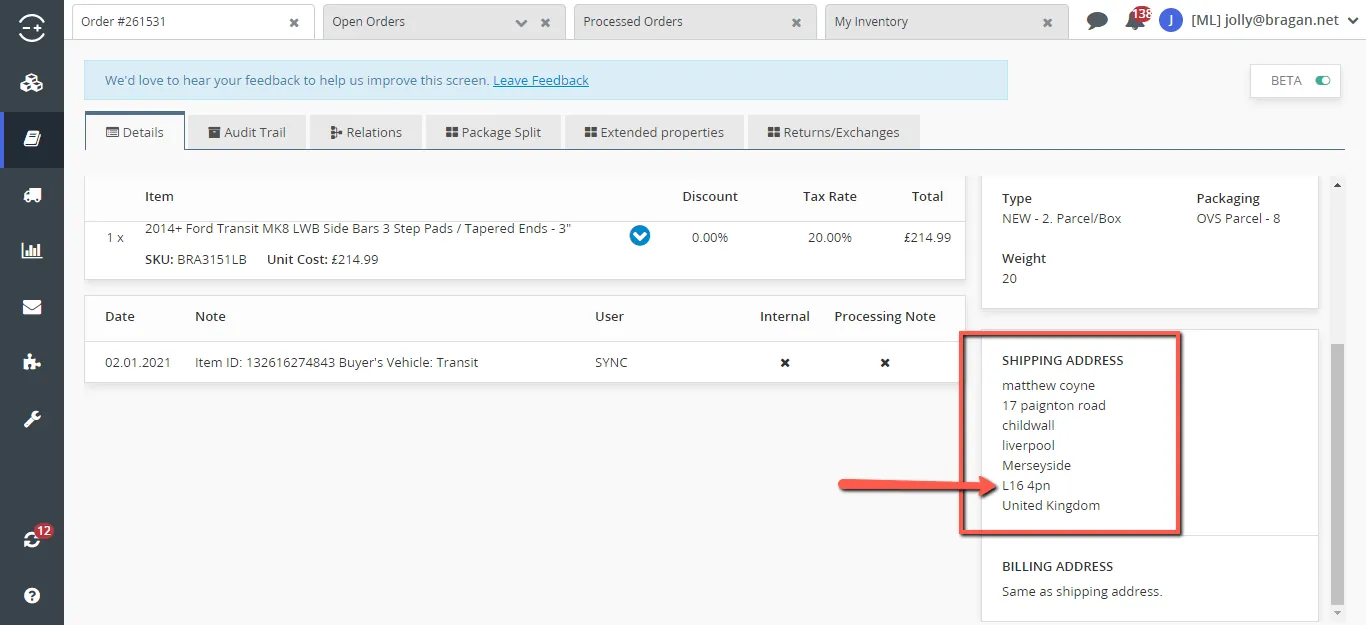1366x625 pixels.
Task: Open the notifications bell icon
Action: pyautogui.click(x=1135, y=20)
